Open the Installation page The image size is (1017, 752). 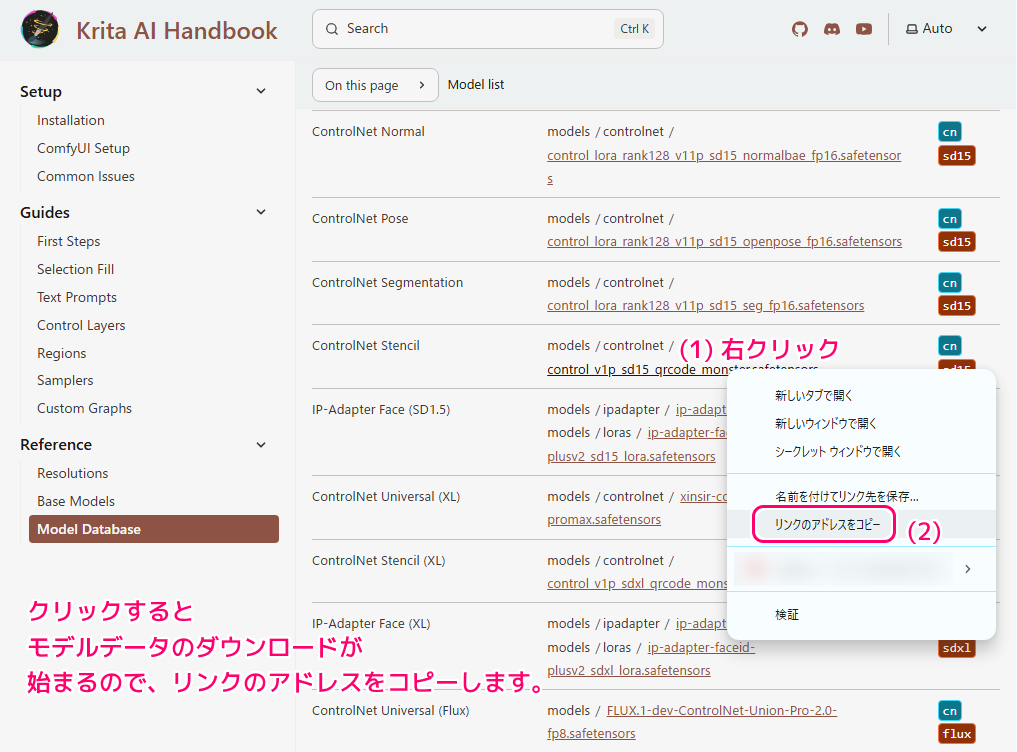coord(71,120)
